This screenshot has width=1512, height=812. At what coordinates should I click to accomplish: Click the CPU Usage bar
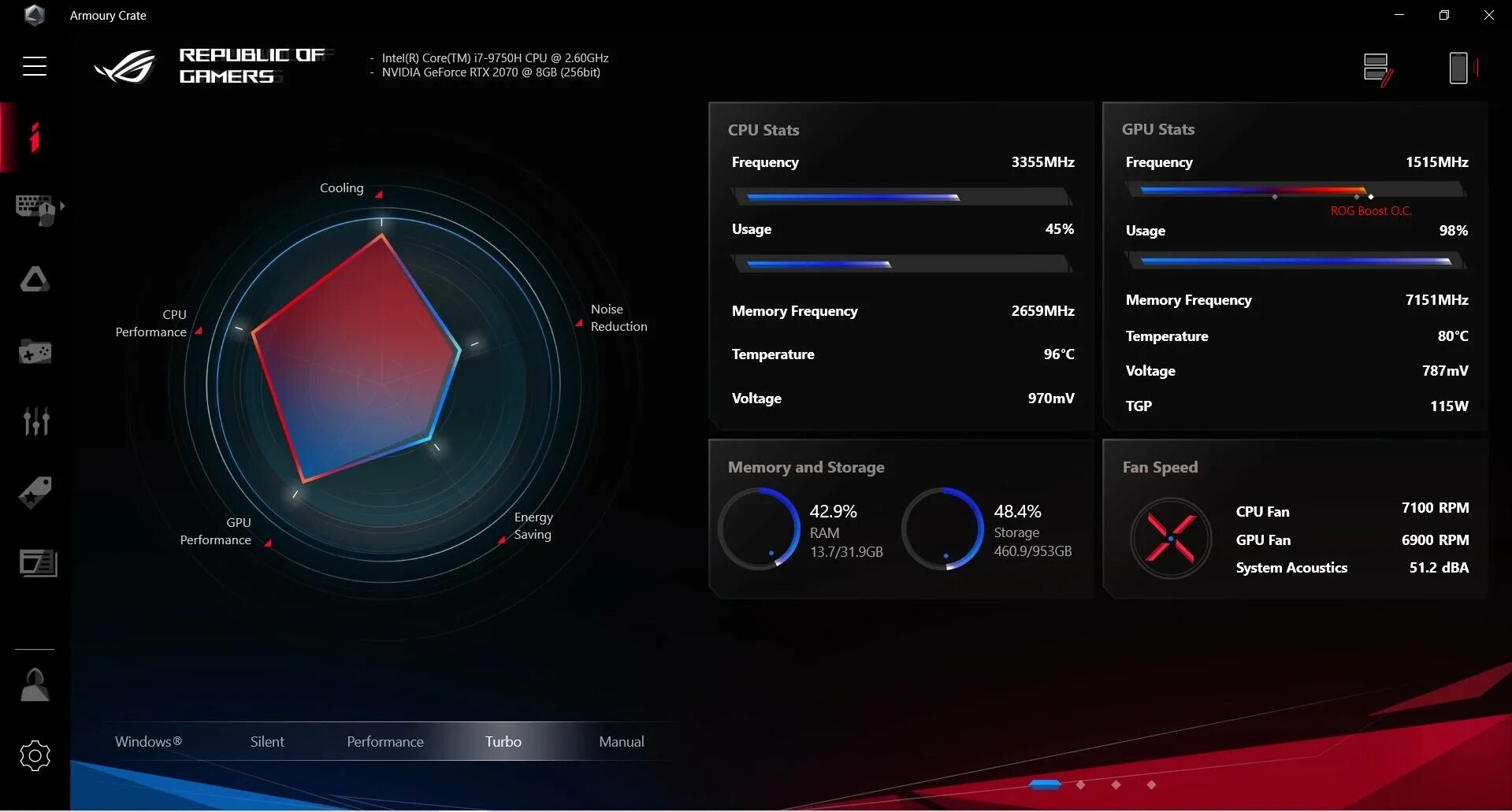click(x=902, y=264)
